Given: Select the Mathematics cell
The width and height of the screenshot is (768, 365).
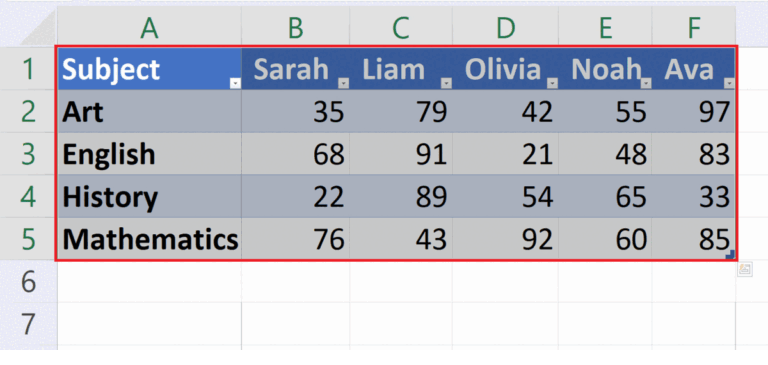Looking at the screenshot, I should [x=149, y=240].
